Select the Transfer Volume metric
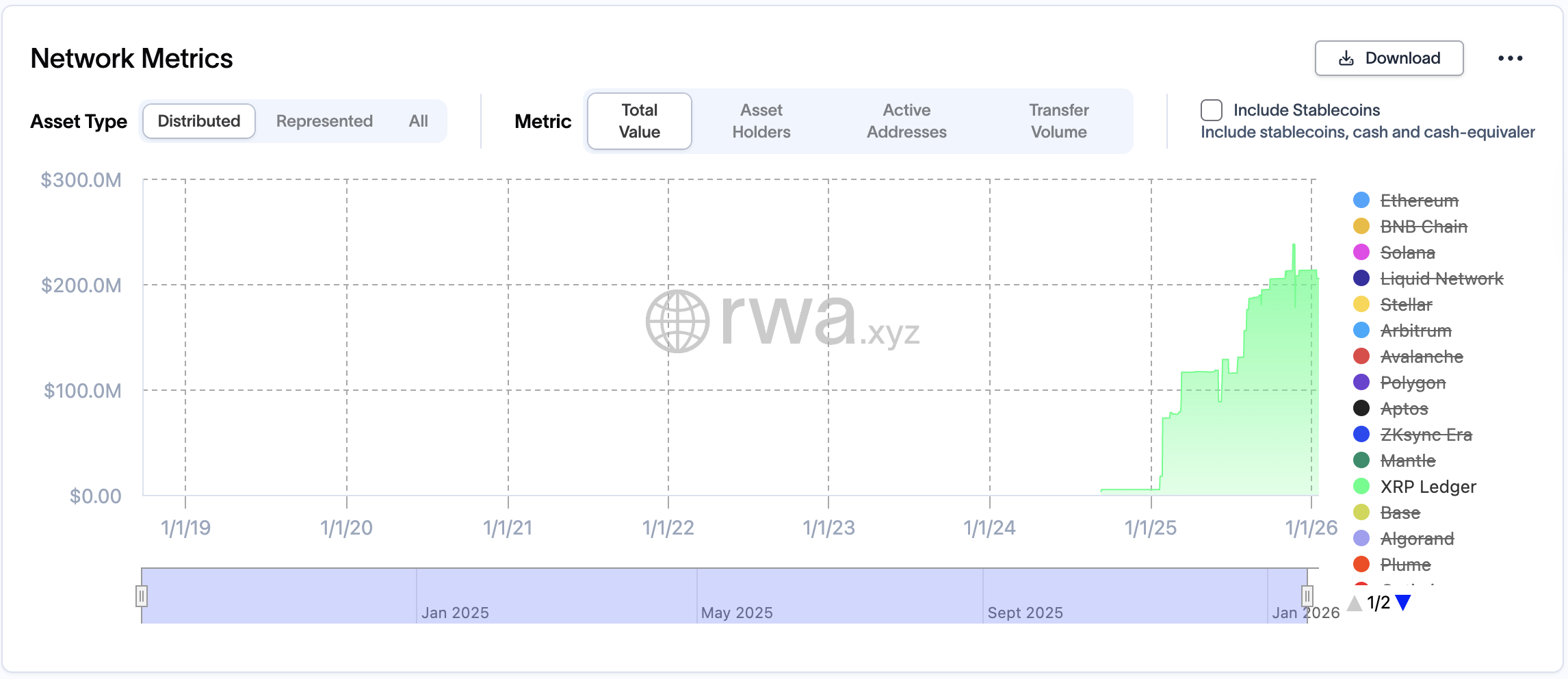Image resolution: width=1568 pixels, height=679 pixels. [x=1058, y=121]
